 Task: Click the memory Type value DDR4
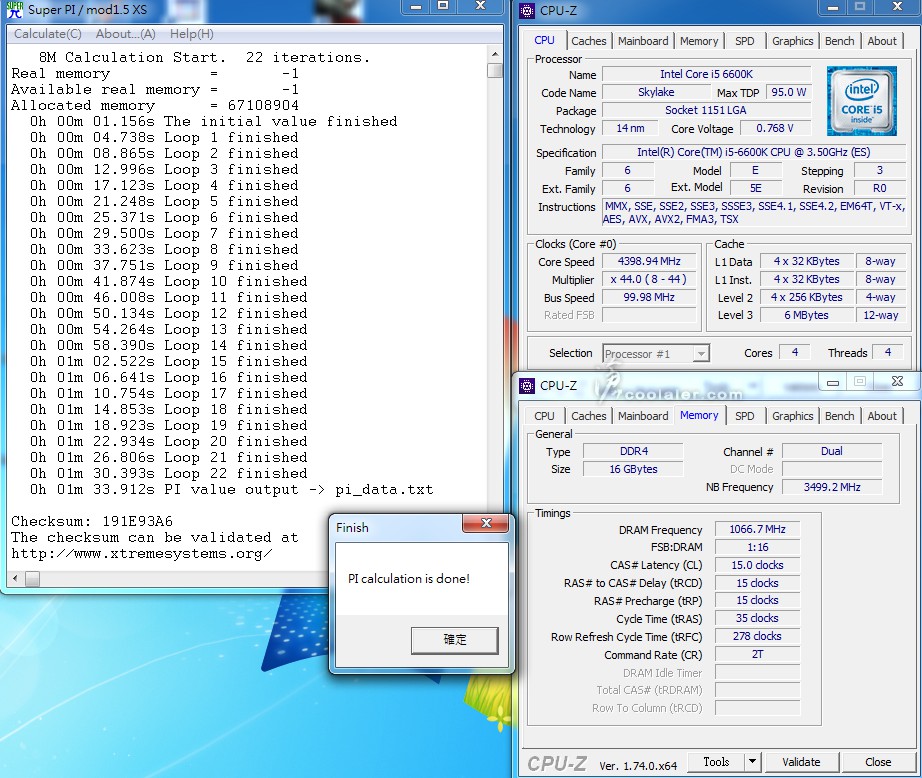pos(633,451)
